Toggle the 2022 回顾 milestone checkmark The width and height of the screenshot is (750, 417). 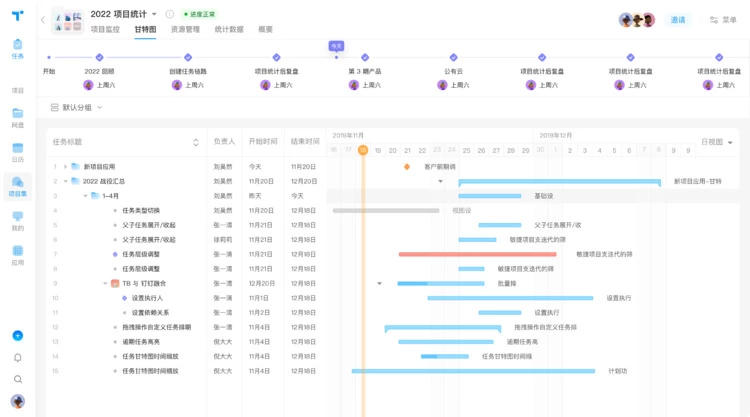click(x=99, y=58)
